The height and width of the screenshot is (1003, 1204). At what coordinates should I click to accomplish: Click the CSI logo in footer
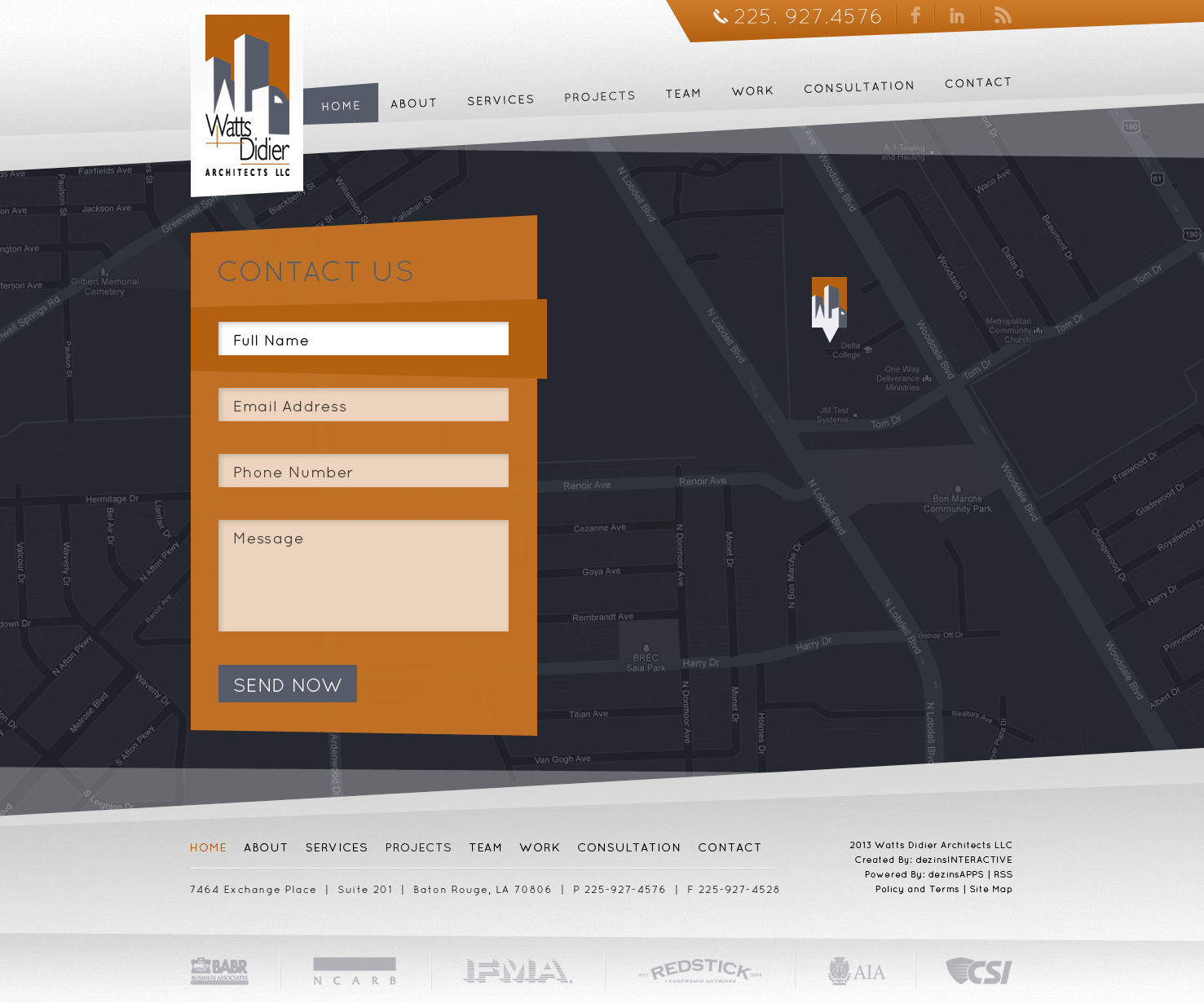pos(978,971)
